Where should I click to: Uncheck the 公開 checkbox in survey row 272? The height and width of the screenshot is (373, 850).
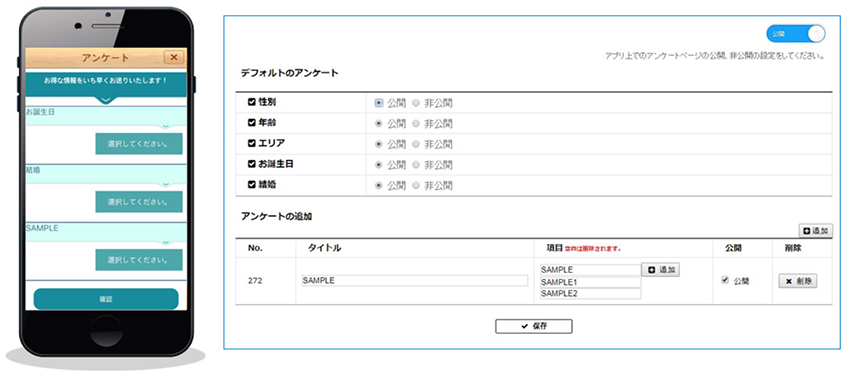pyautogui.click(x=725, y=280)
